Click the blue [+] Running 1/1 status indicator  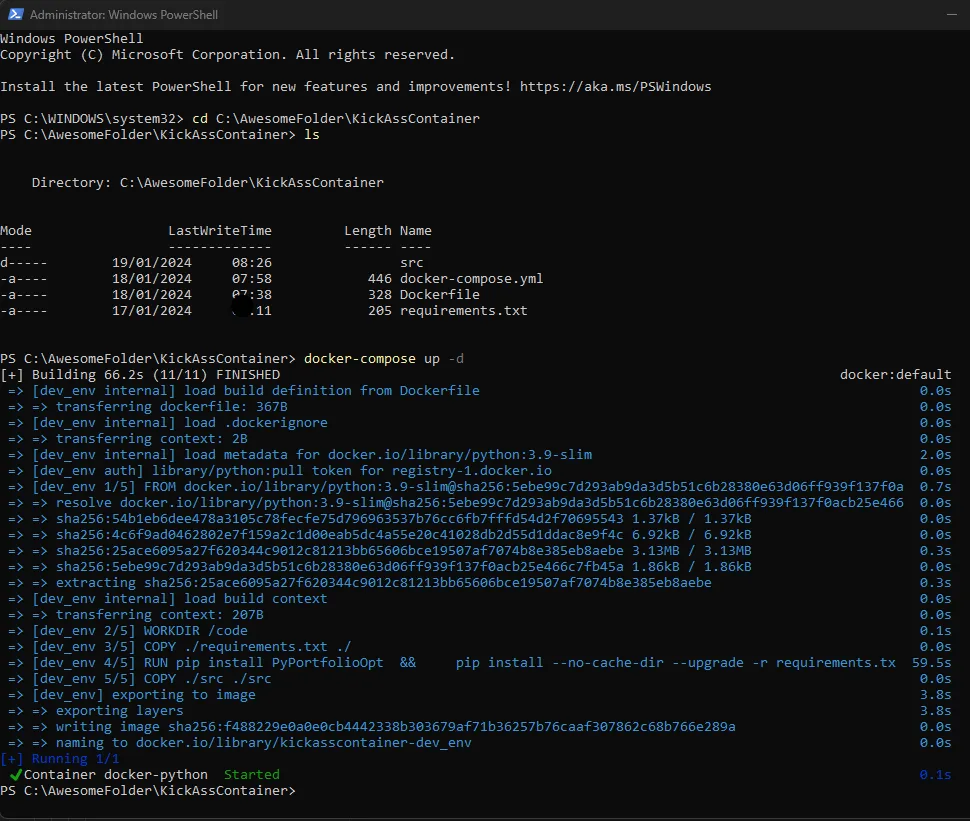tap(40, 758)
